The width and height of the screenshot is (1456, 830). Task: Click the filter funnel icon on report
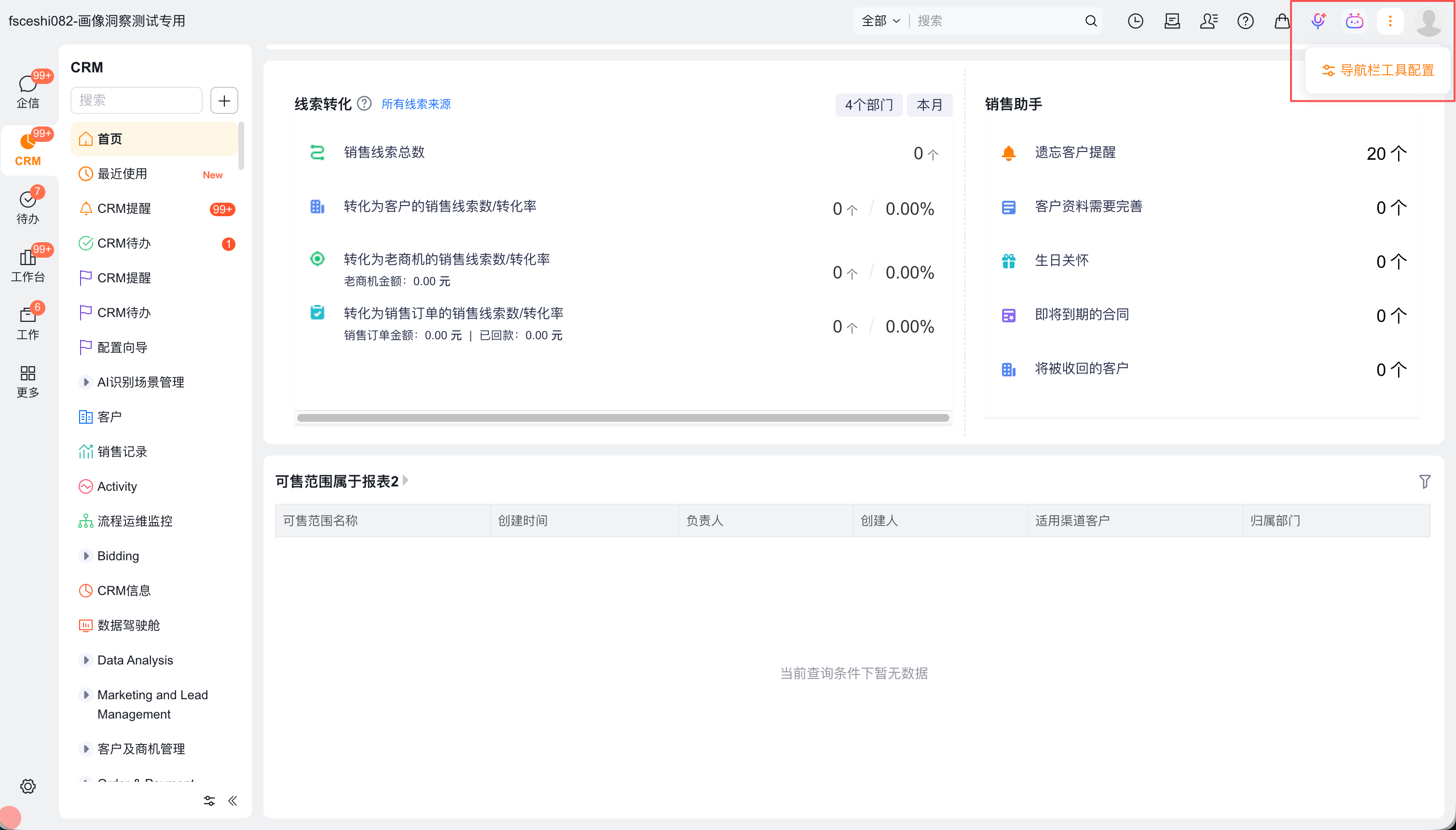pyautogui.click(x=1424, y=482)
